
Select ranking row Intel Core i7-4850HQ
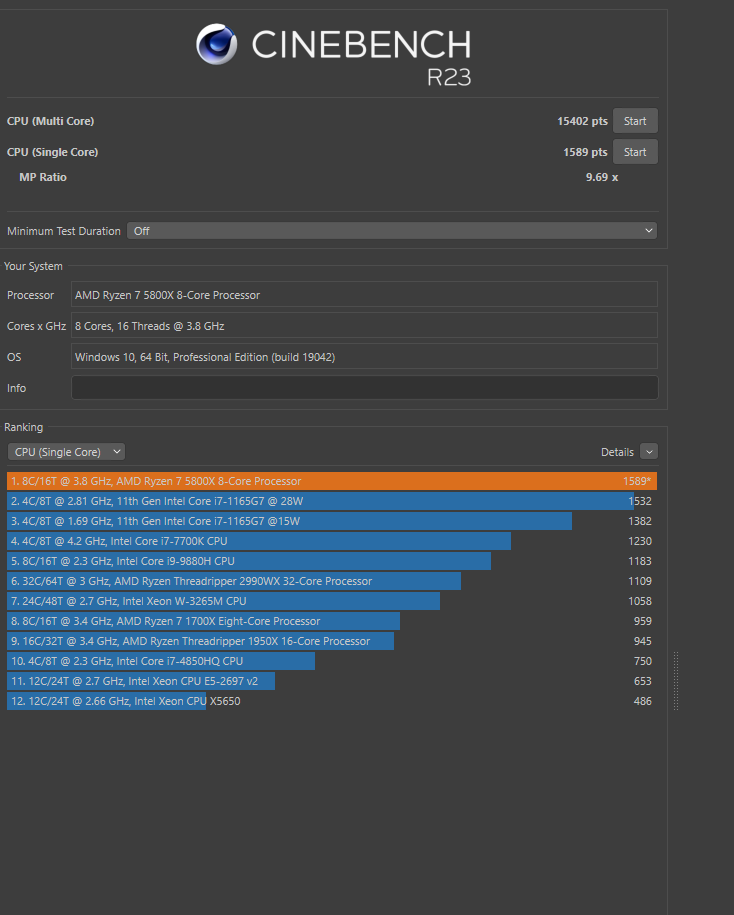tap(332, 661)
